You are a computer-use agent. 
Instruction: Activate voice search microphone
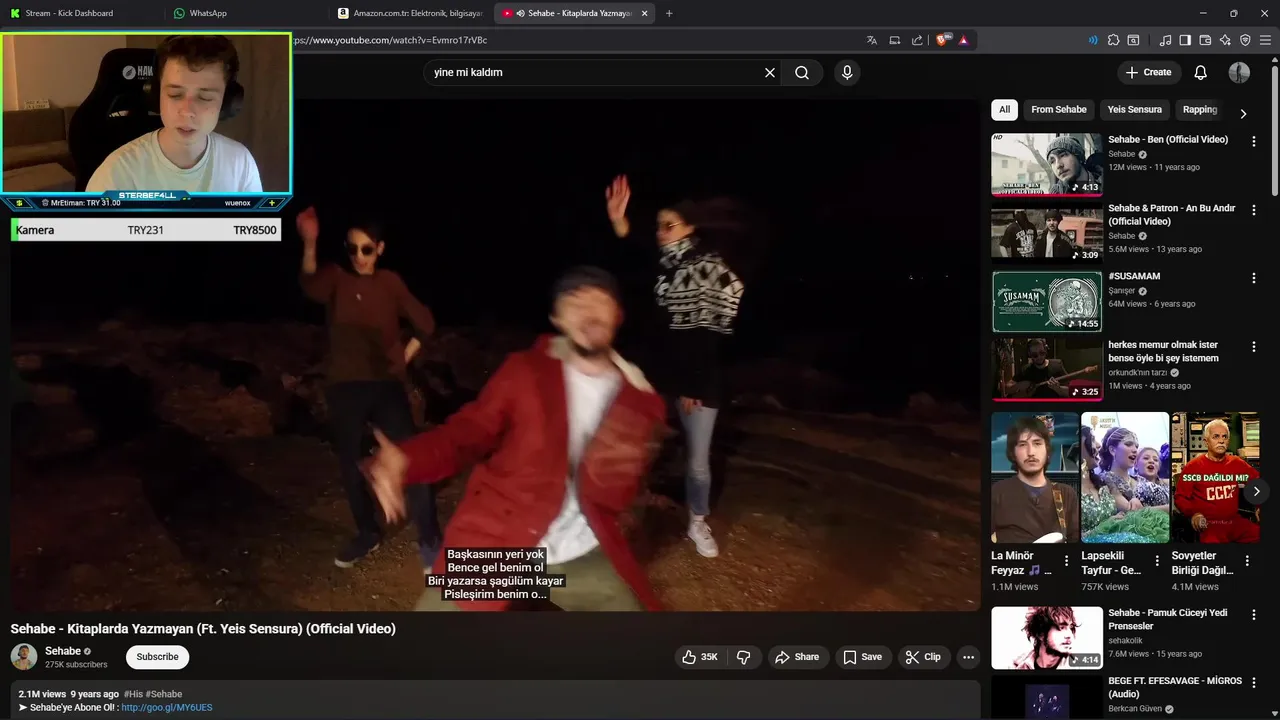coord(847,72)
